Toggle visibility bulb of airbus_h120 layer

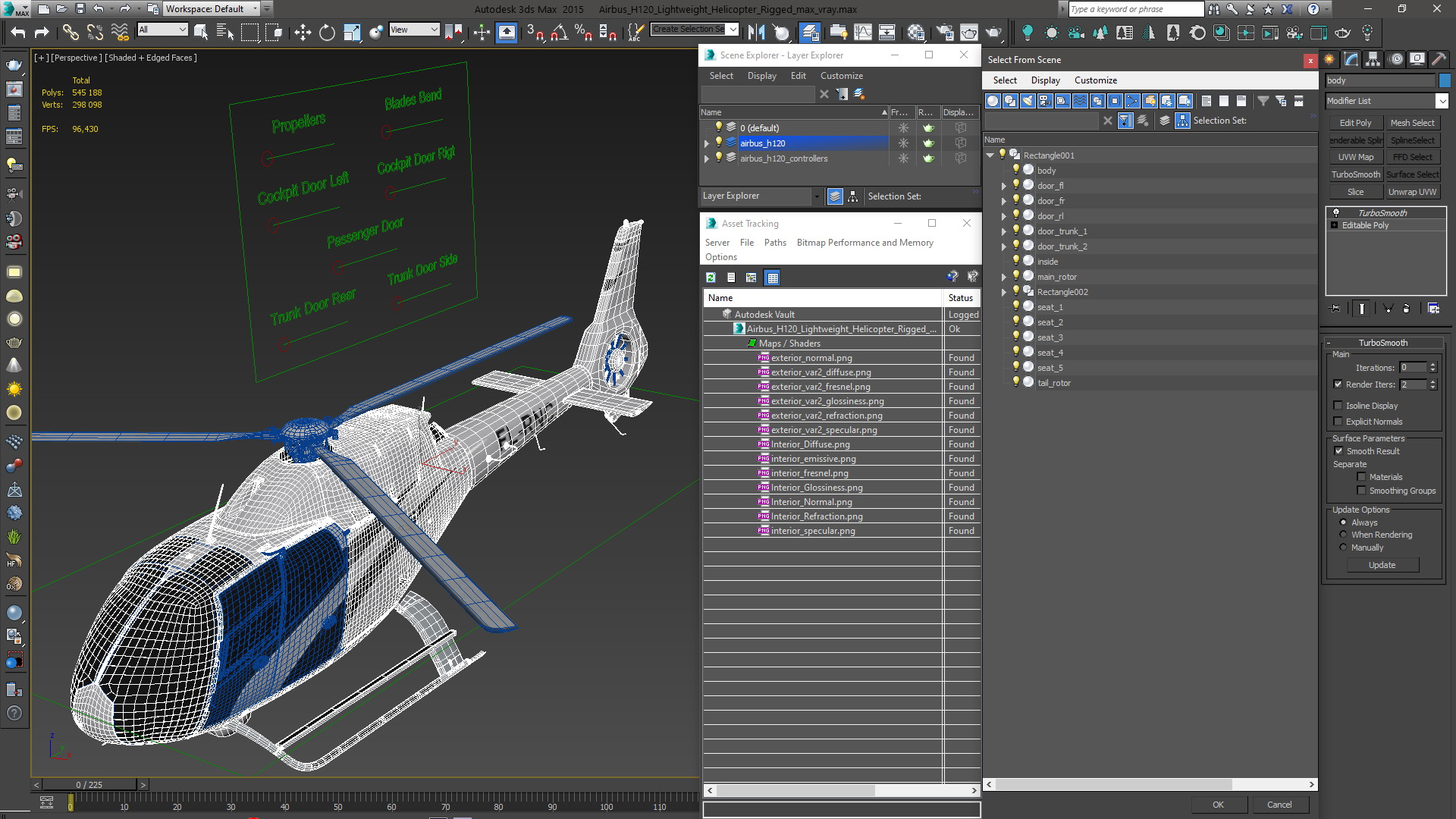click(719, 143)
